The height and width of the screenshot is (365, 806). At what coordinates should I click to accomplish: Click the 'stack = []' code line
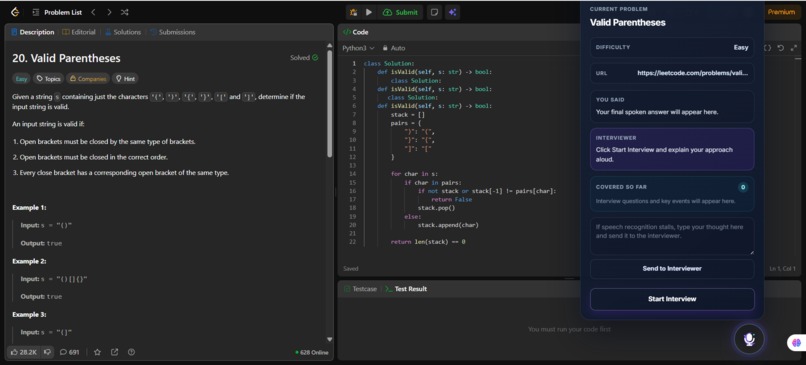point(408,115)
